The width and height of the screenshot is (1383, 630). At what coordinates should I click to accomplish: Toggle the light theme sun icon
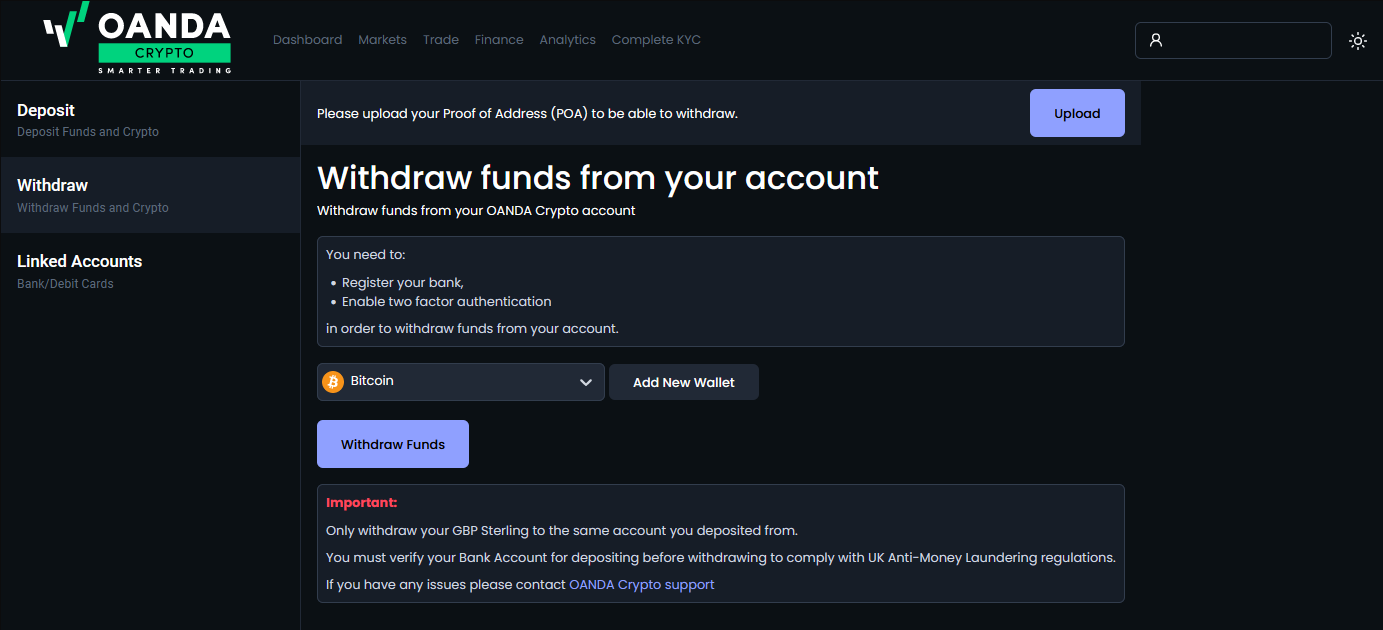[1357, 41]
